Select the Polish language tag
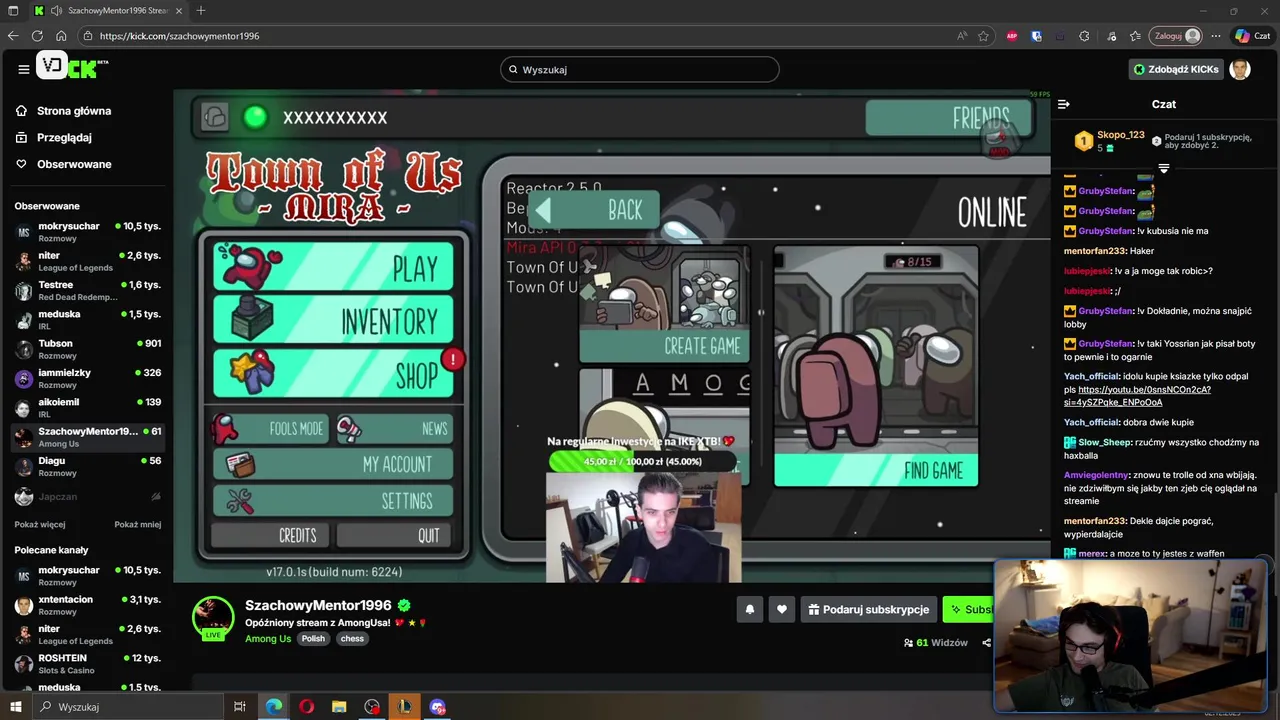The width and height of the screenshot is (1280, 720). click(x=314, y=639)
